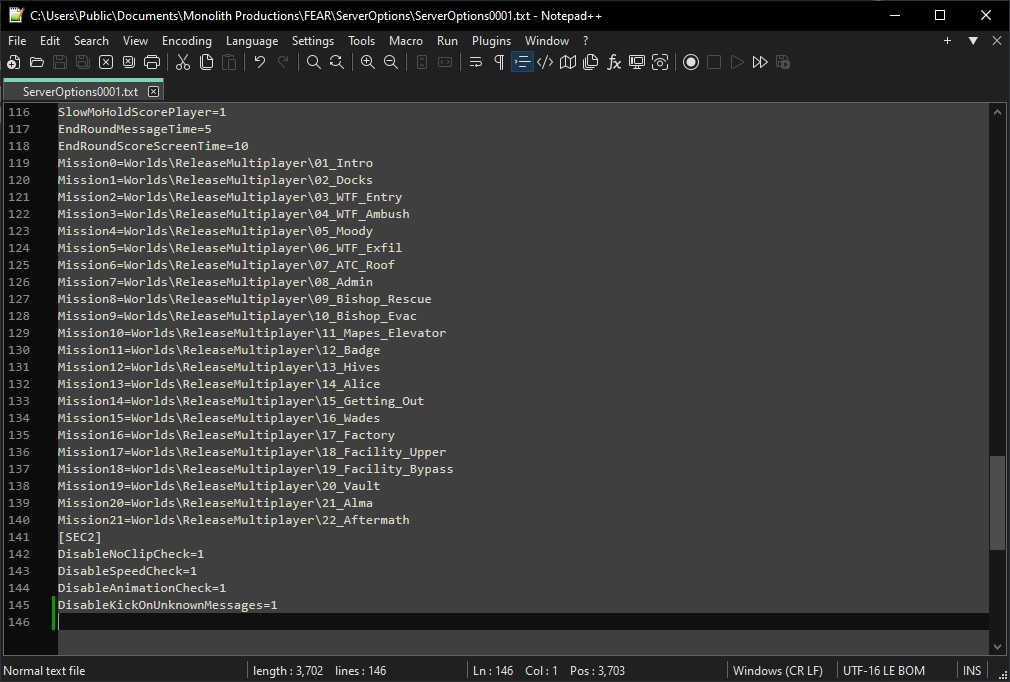Open the Document List panel icon
The height and width of the screenshot is (682, 1010).
tap(591, 62)
